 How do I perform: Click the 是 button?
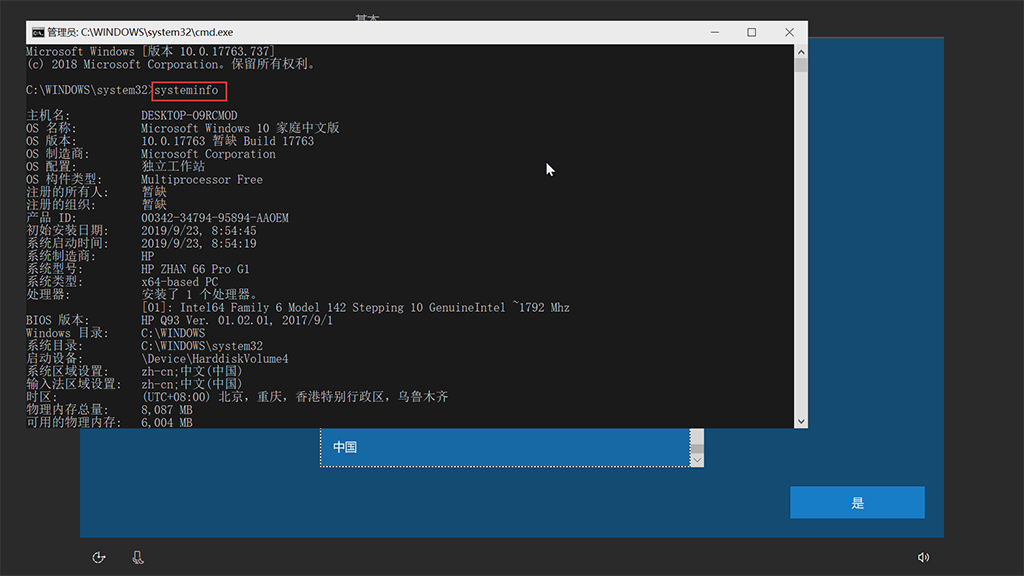857,502
